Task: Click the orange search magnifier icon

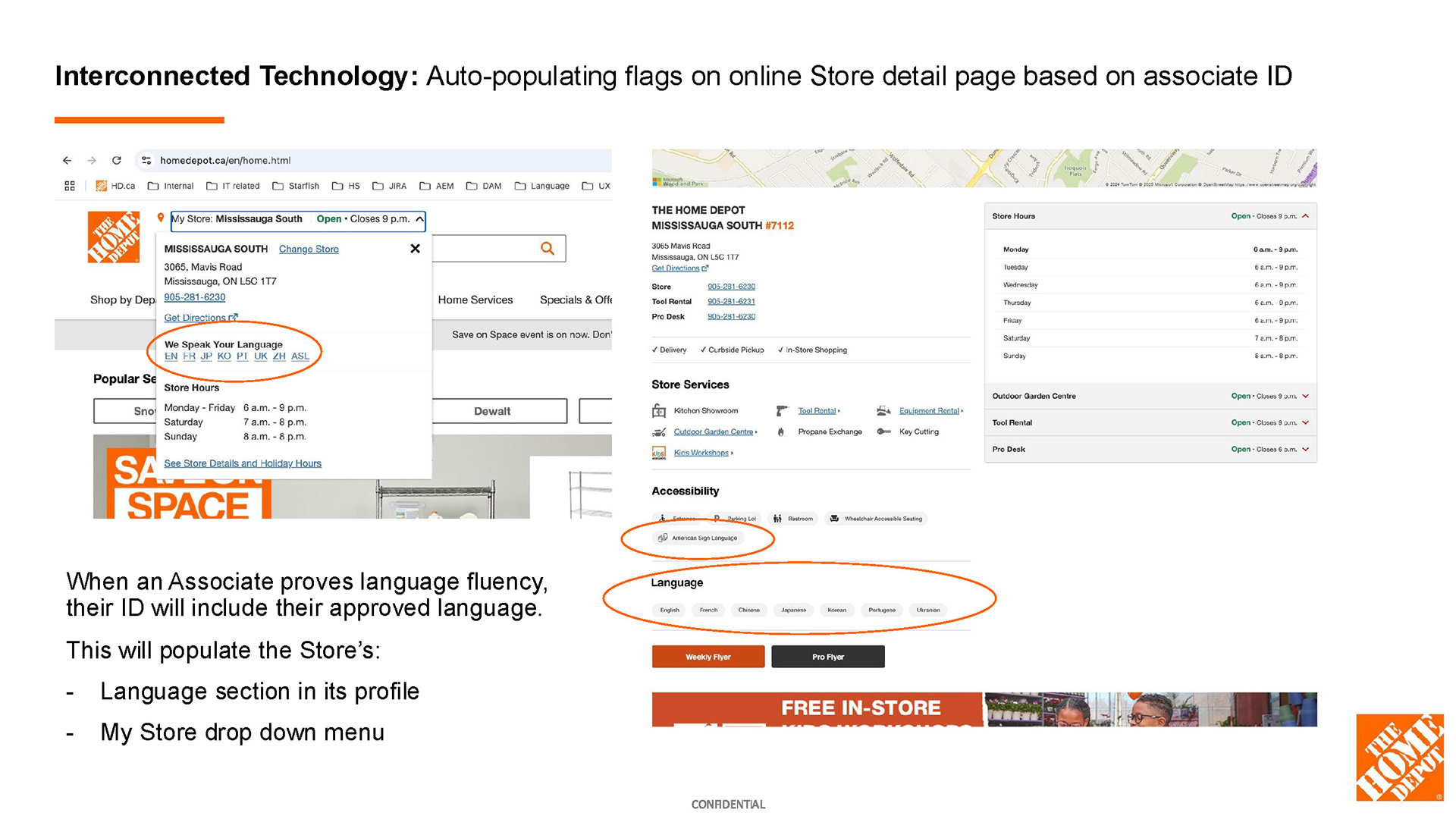Action: click(548, 249)
